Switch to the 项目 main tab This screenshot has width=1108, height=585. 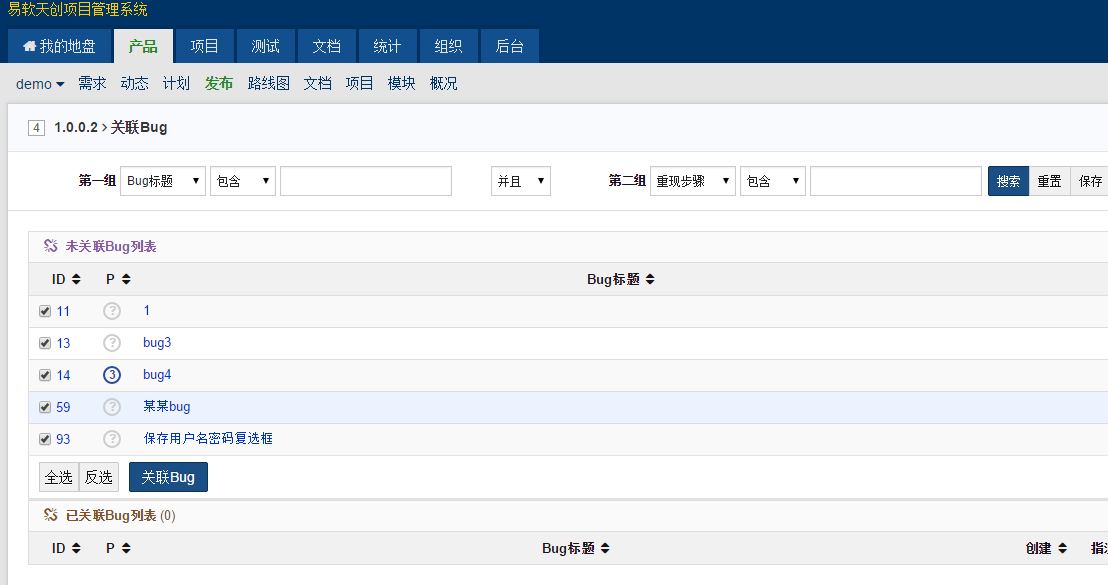[204, 47]
